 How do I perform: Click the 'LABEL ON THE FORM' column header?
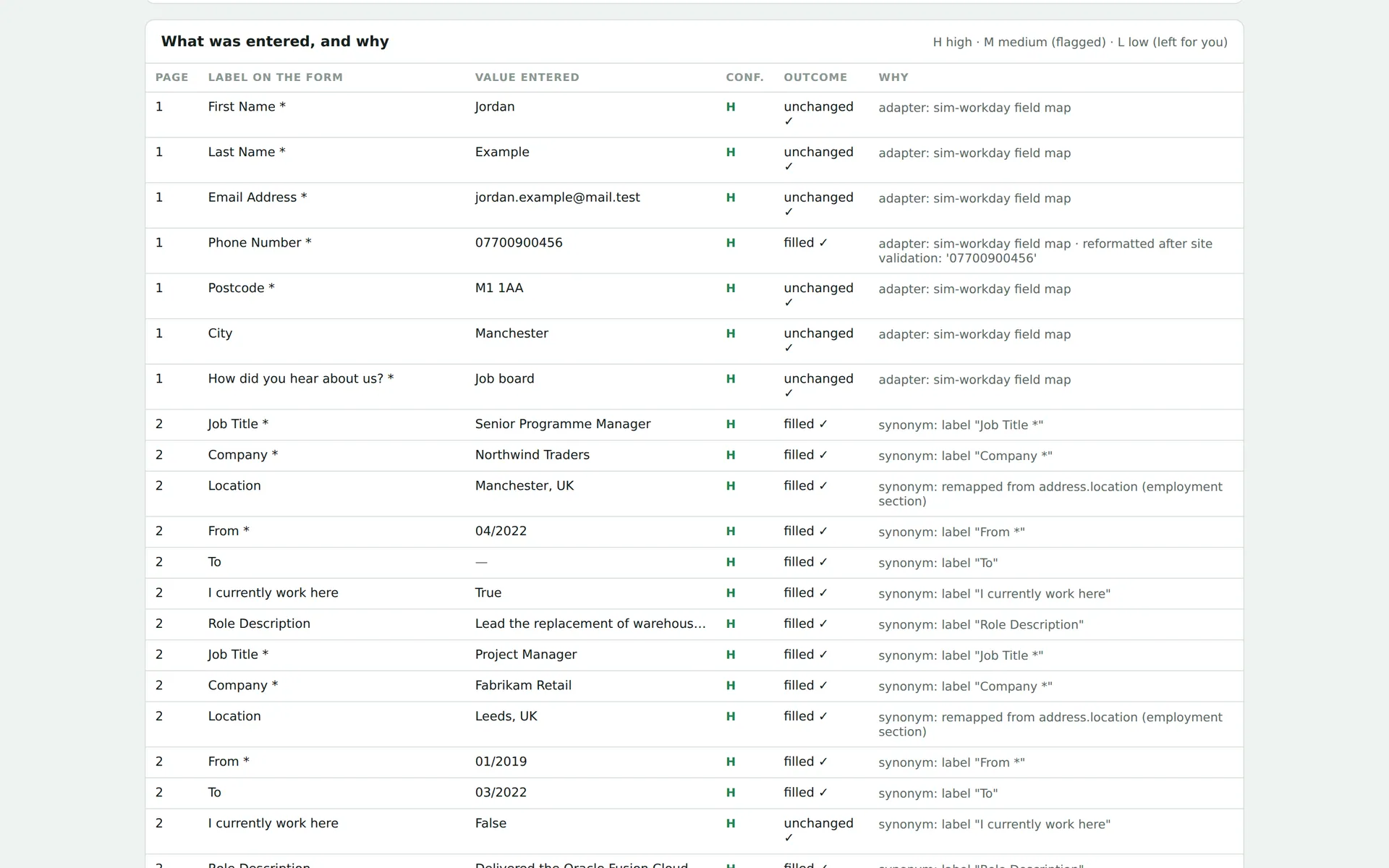point(276,77)
